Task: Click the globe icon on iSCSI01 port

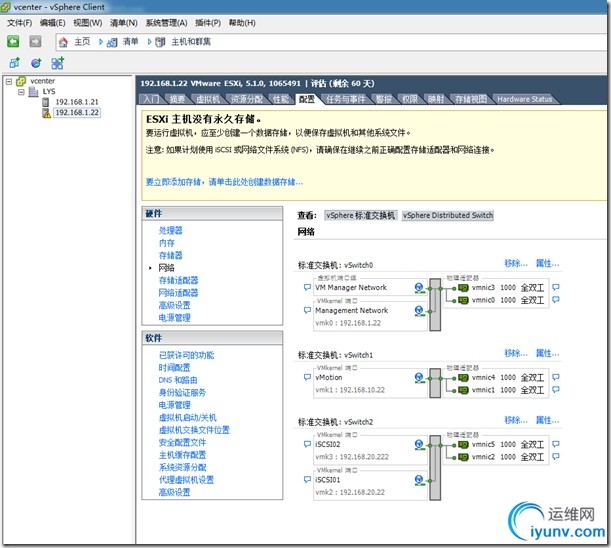Action: (419, 480)
